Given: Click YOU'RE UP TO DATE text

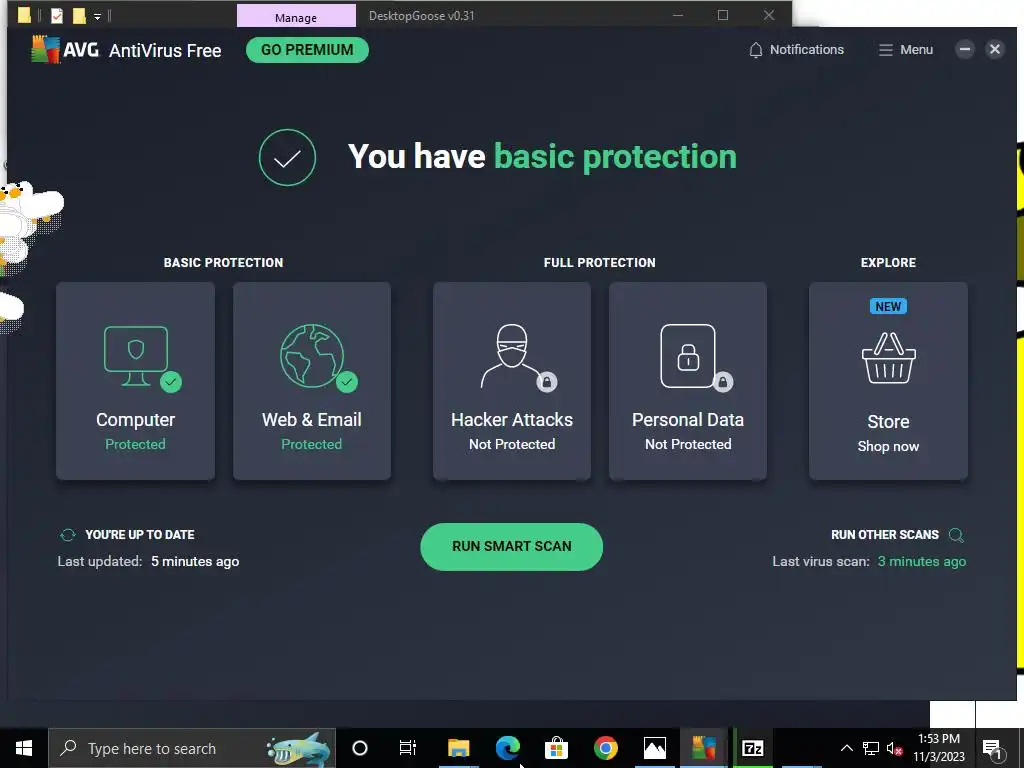Looking at the screenshot, I should pos(140,535).
